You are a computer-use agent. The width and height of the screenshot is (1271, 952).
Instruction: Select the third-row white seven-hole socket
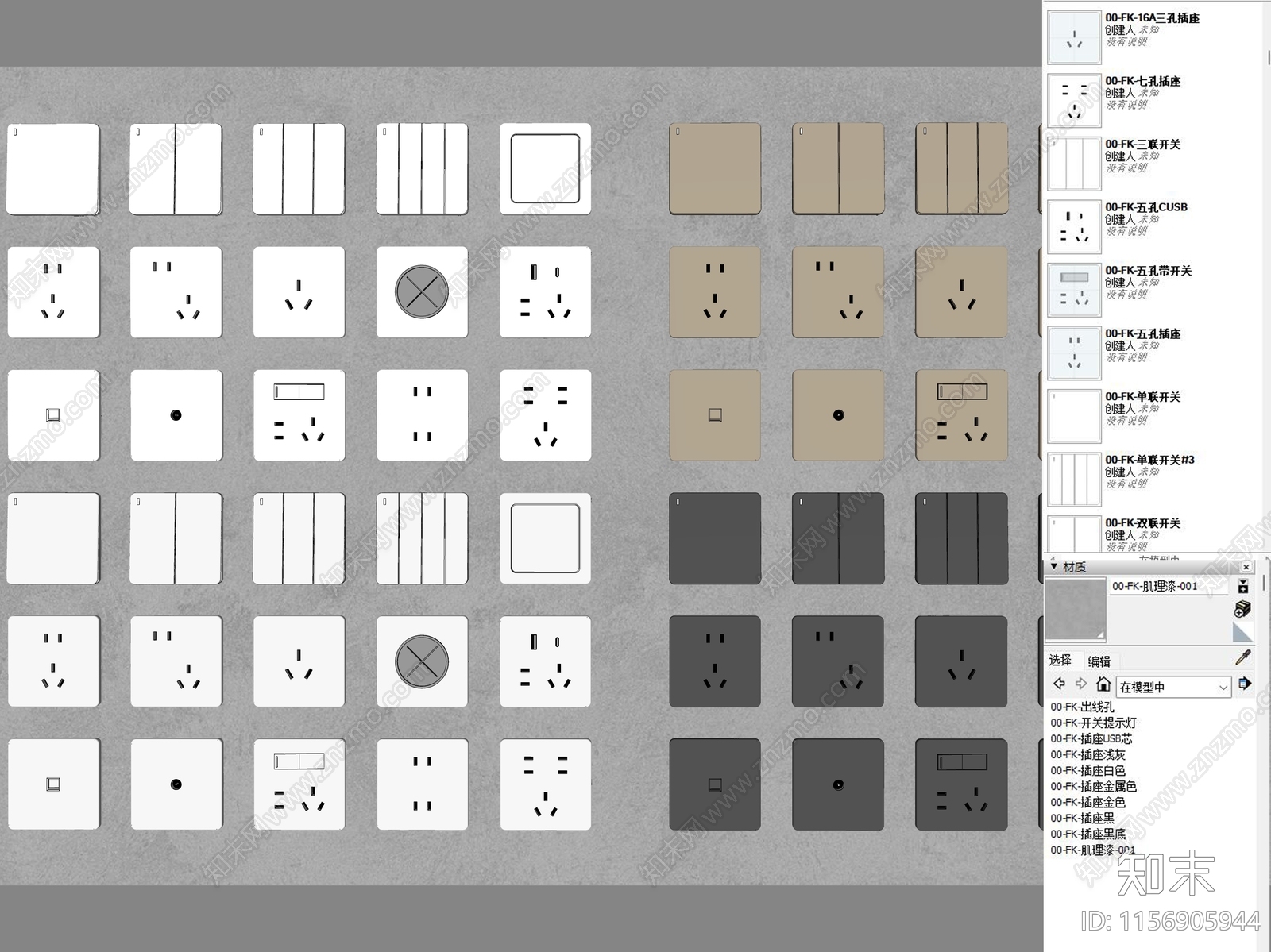pyautogui.click(x=545, y=415)
